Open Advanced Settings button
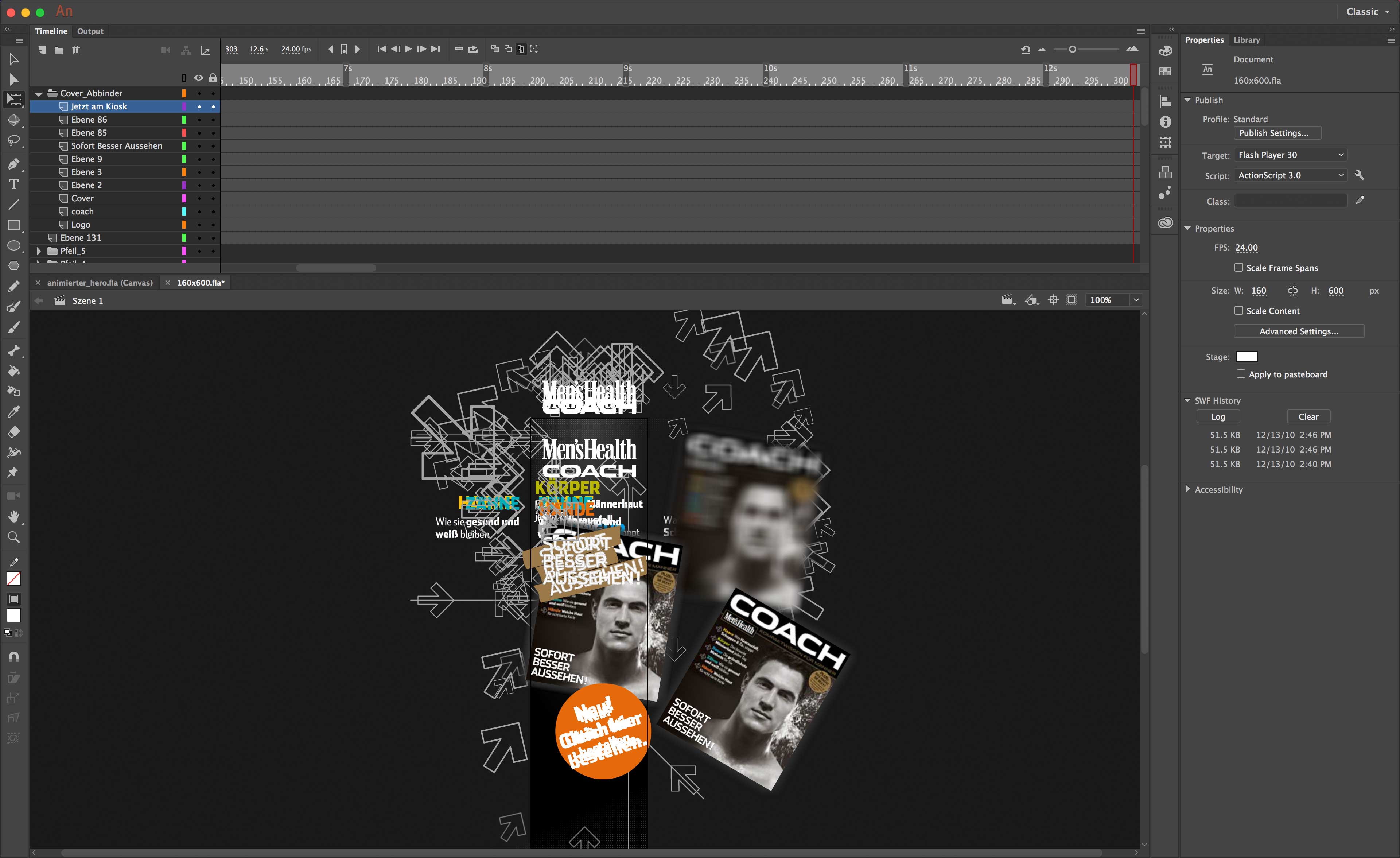 (x=1299, y=331)
